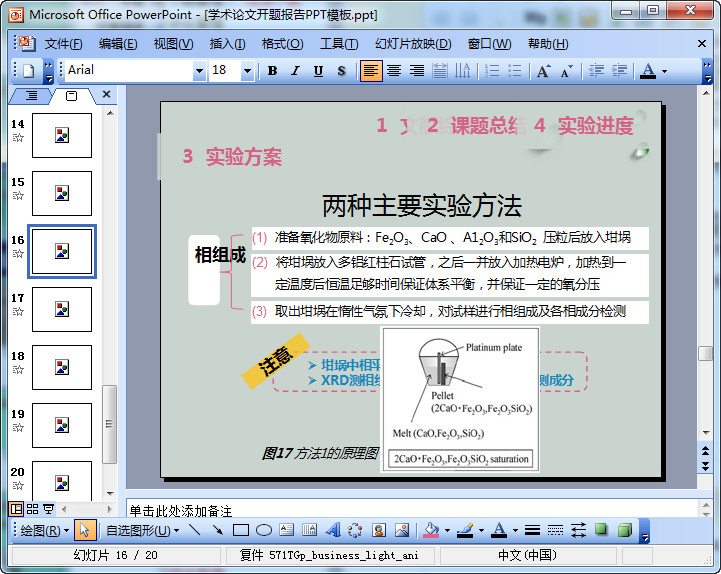
Task: Open the fill color dropdown arrow
Action: [x=447, y=531]
